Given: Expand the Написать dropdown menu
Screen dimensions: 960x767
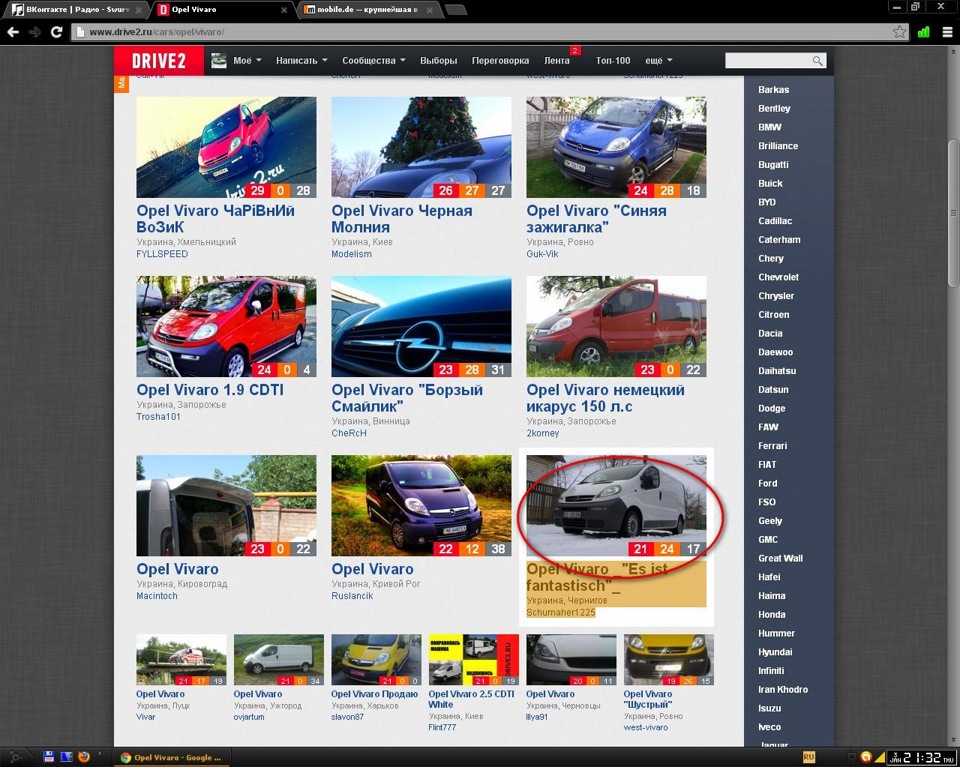Looking at the screenshot, I should pos(301,61).
